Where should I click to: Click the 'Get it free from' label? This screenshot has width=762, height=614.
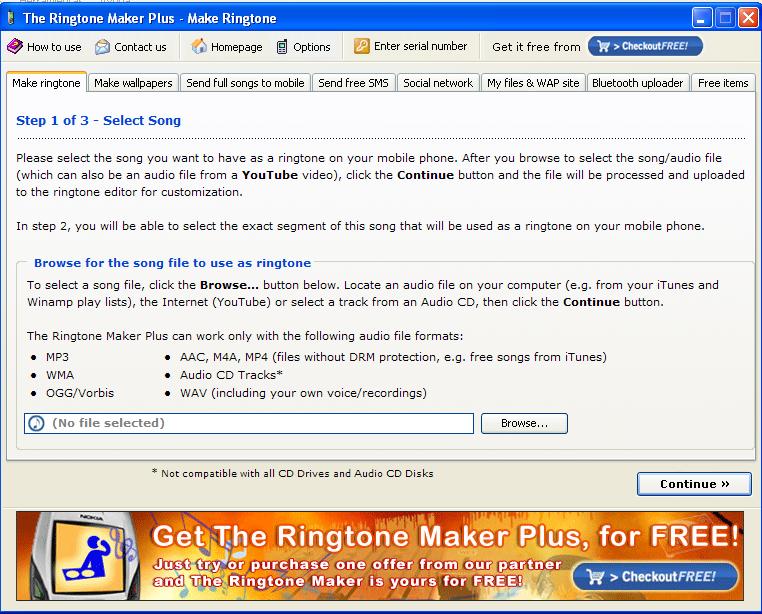point(536,47)
